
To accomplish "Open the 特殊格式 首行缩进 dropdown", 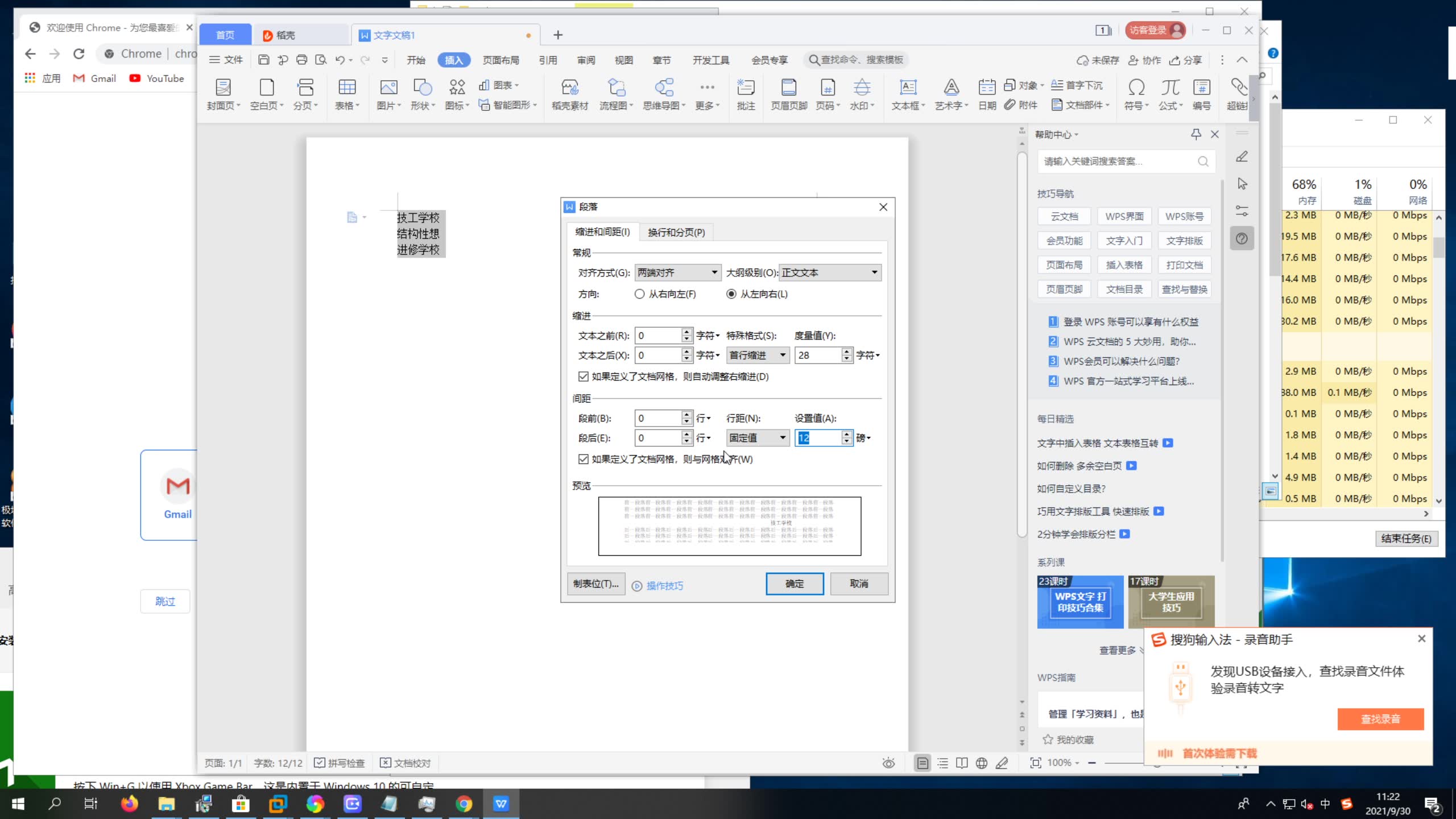I will click(757, 355).
